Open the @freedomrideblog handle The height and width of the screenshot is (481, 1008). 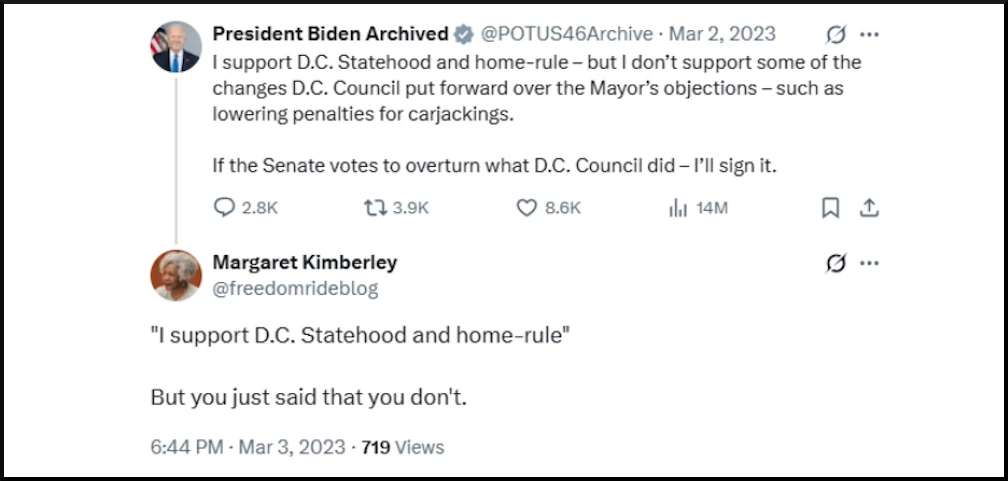[295, 289]
